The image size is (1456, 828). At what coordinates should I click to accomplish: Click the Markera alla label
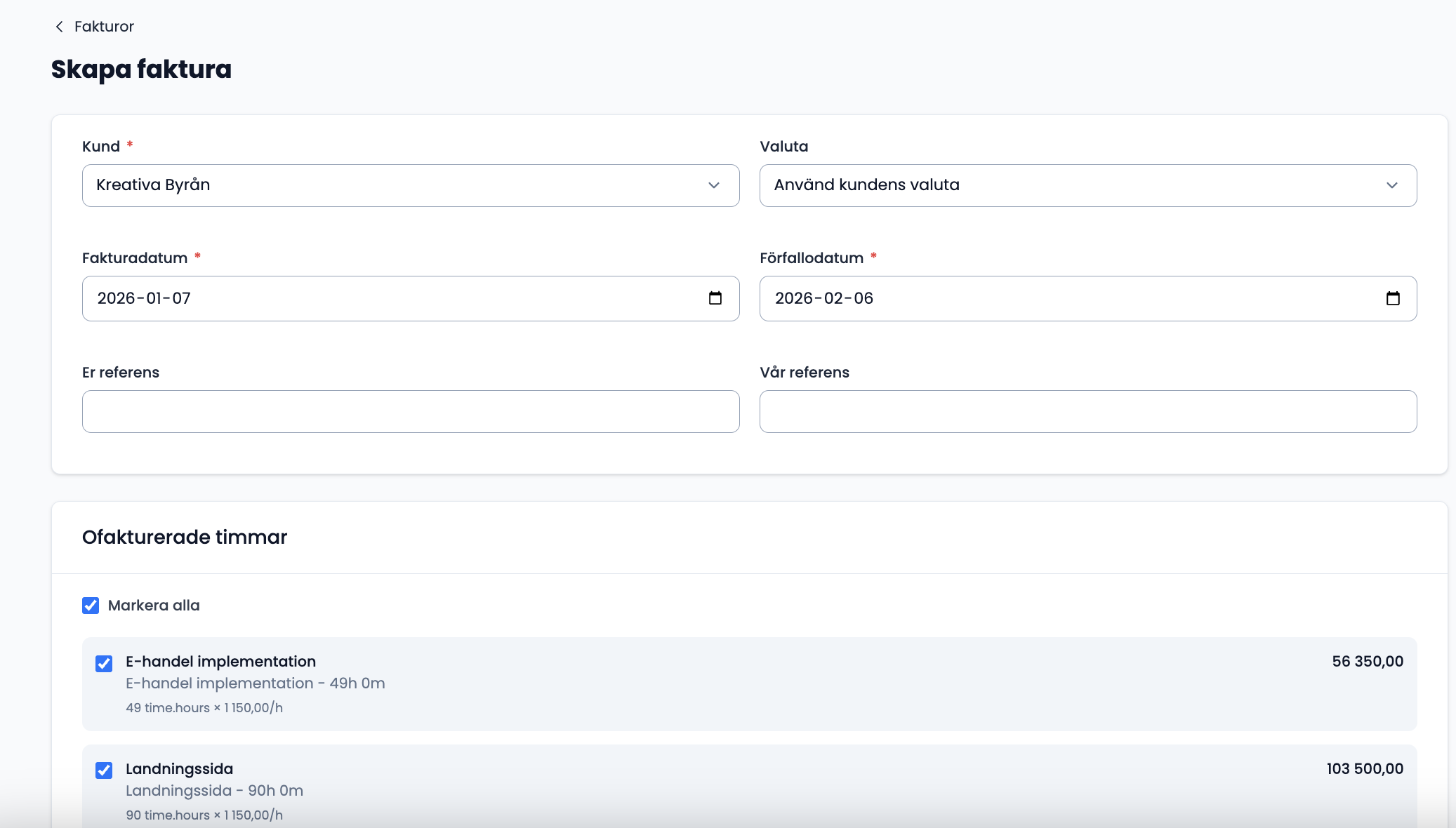coord(154,606)
